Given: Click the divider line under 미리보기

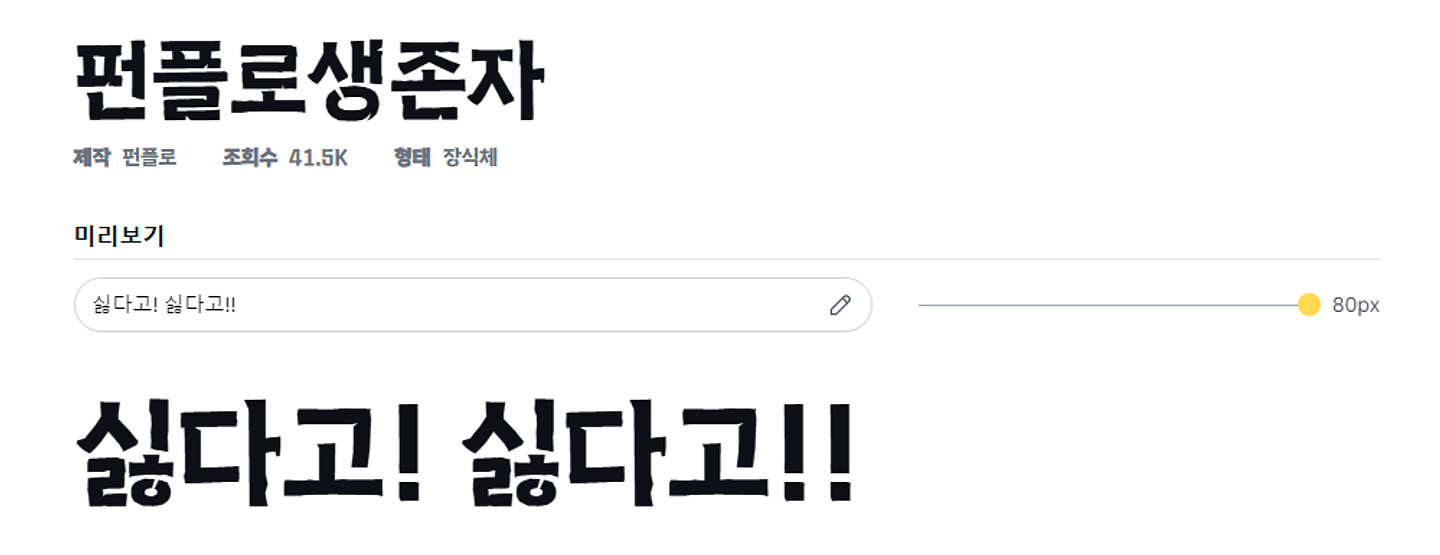Looking at the screenshot, I should [727, 259].
